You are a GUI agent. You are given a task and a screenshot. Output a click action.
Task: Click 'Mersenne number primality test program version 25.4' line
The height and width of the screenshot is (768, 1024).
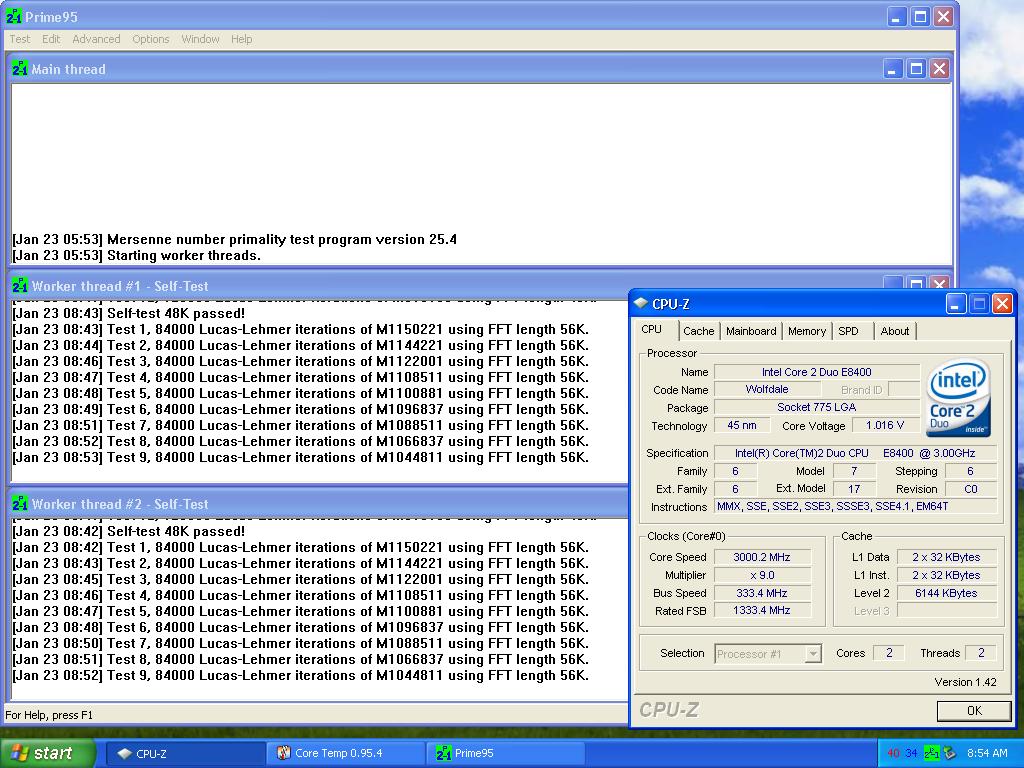click(x=282, y=239)
